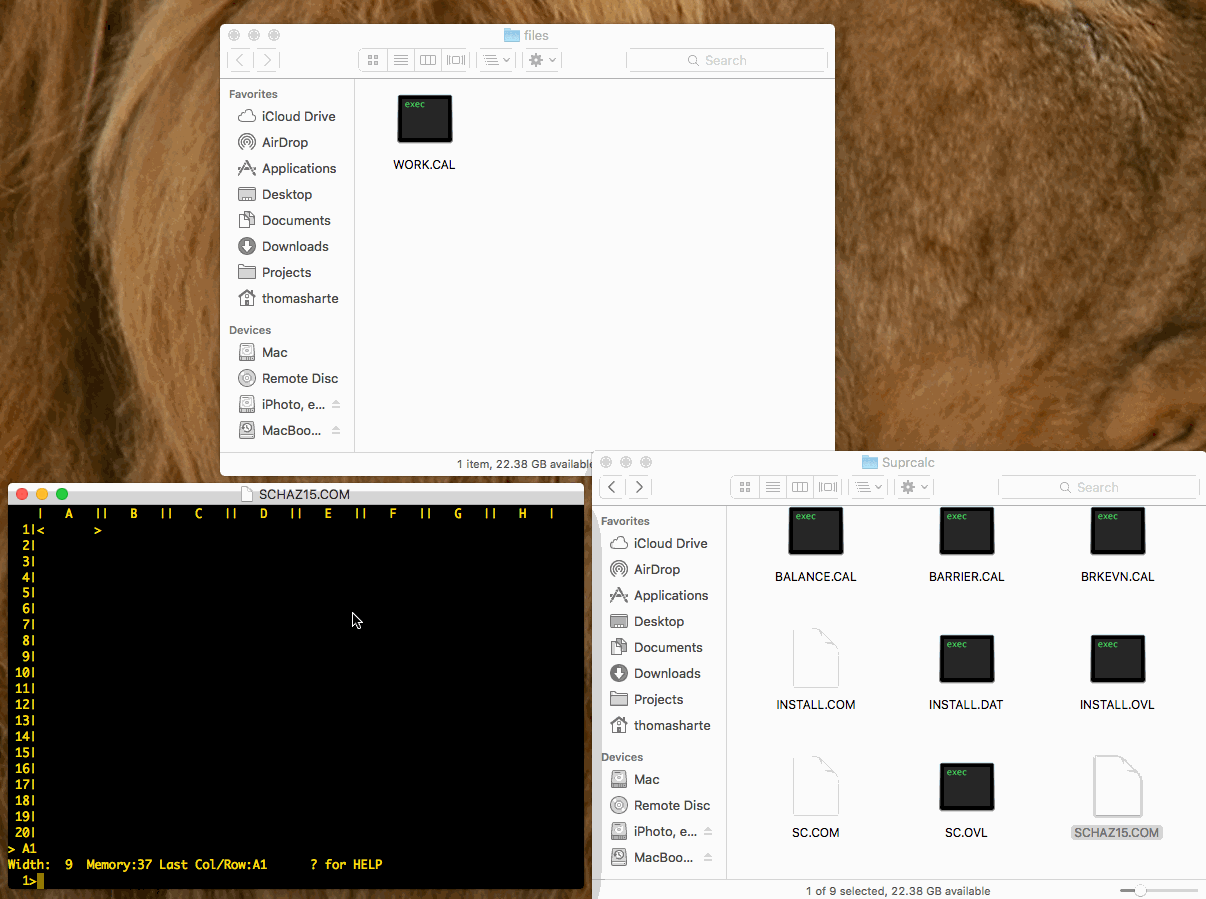The image size is (1206, 899).
Task: Select INSTALL.COM file icon
Action: [x=816, y=658]
